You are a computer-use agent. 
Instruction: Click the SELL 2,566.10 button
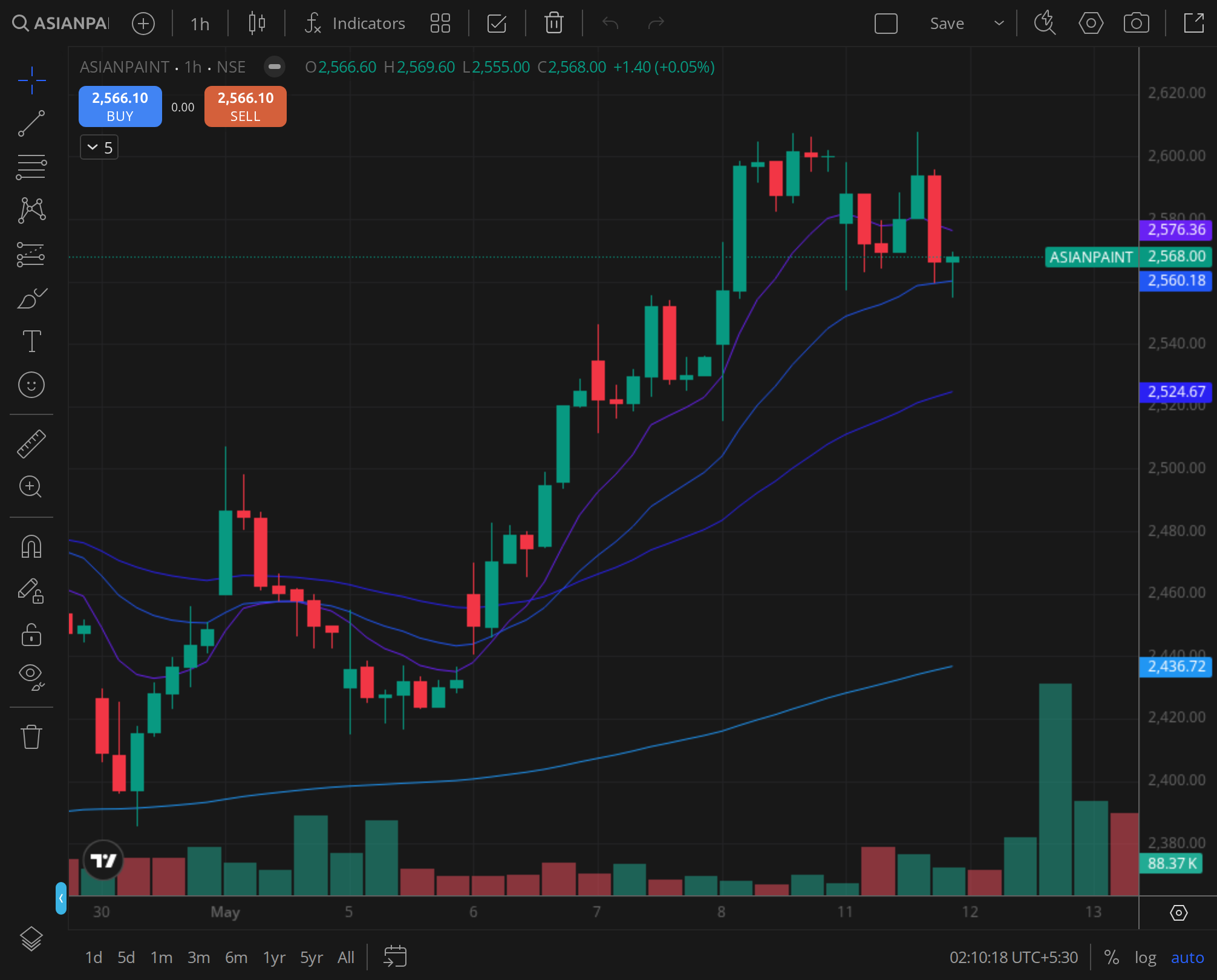pyautogui.click(x=246, y=106)
